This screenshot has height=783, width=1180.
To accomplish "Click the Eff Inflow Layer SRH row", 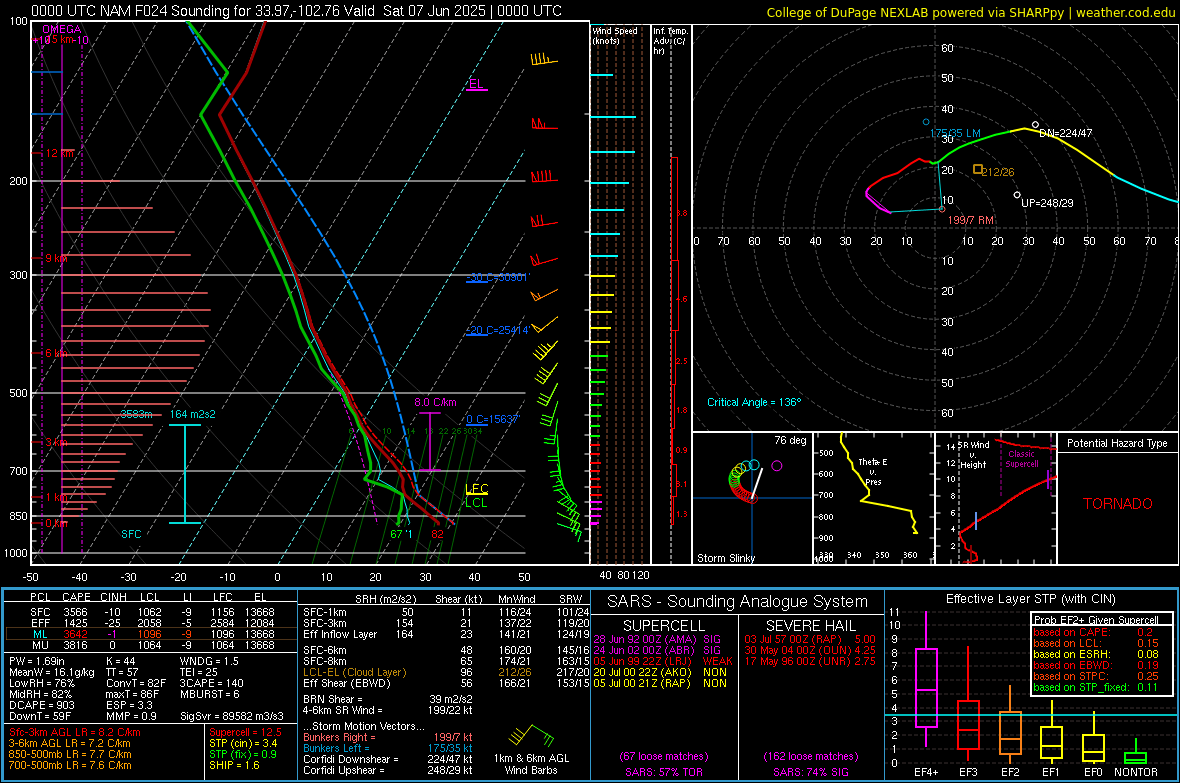I will (x=446, y=634).
